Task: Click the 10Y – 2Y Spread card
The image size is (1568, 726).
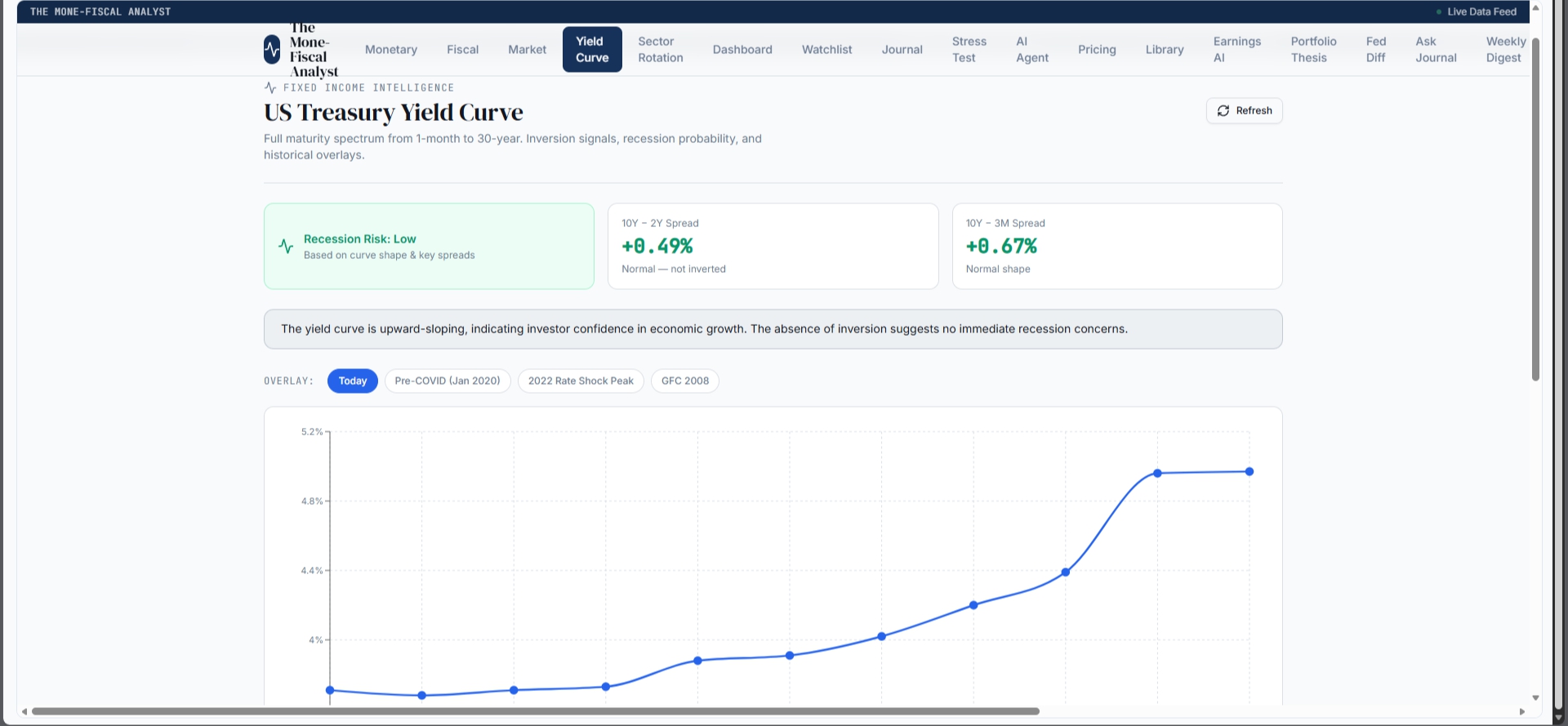Action: click(773, 246)
